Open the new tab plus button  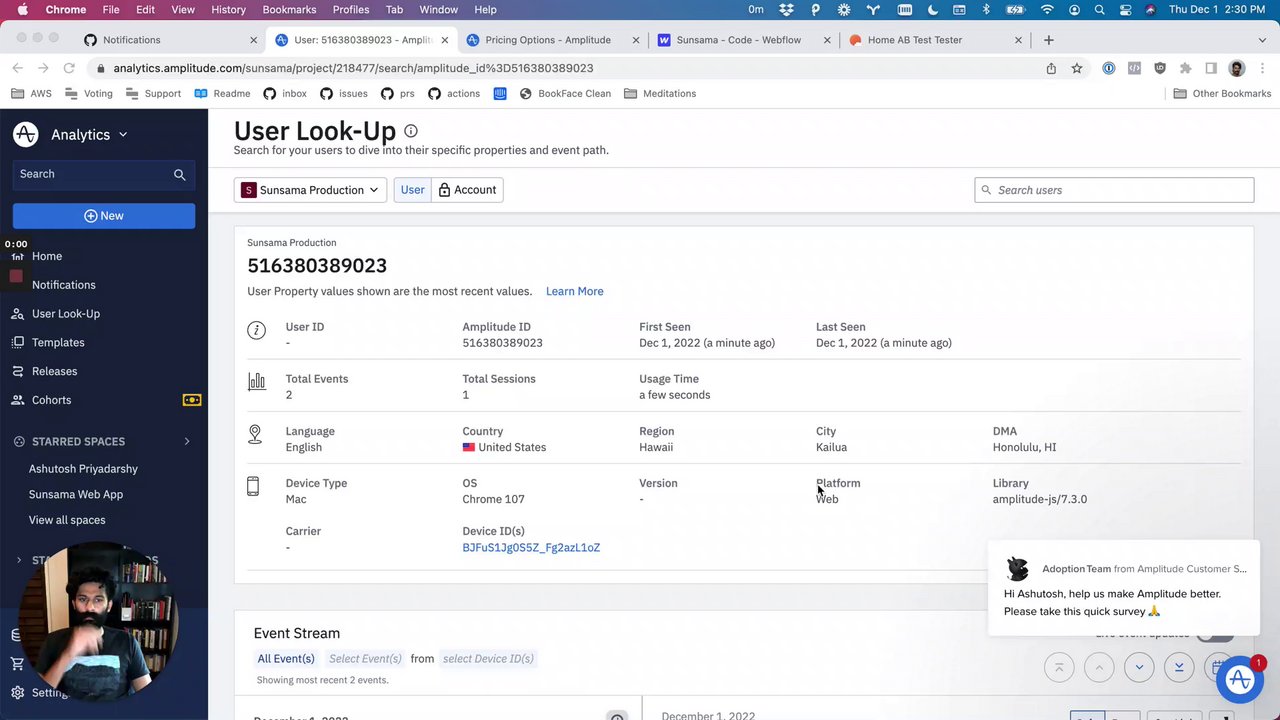pyautogui.click(x=1048, y=40)
